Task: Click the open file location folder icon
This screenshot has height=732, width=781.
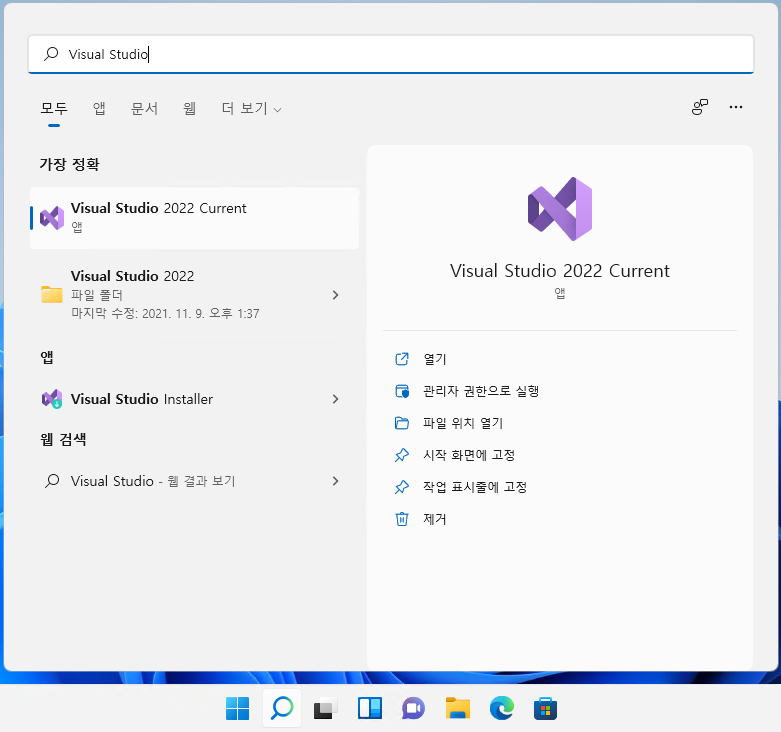Action: pyautogui.click(x=402, y=423)
